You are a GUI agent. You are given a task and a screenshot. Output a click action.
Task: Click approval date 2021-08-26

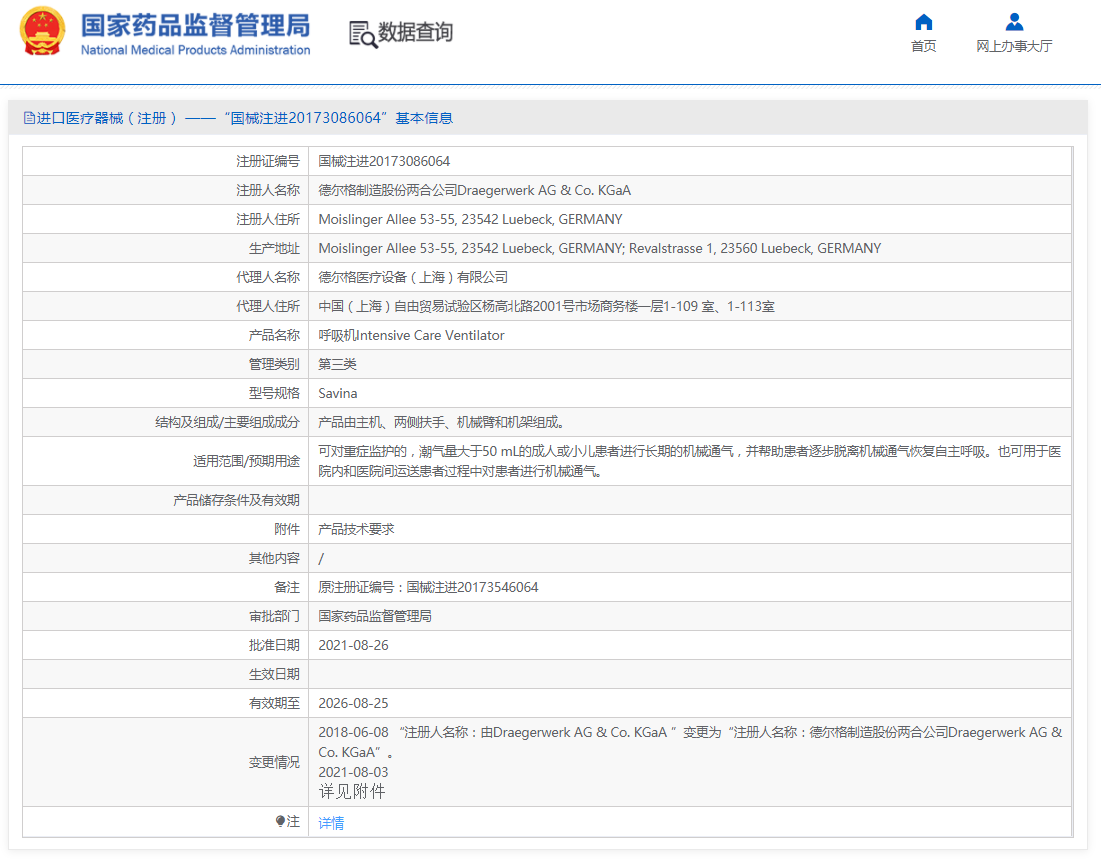coord(353,645)
